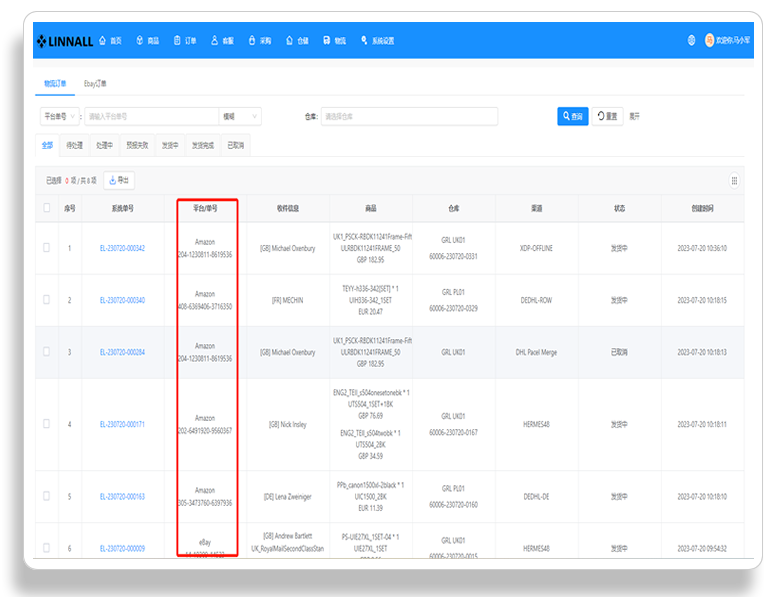The image size is (770, 597).
Task: Open the warehouse selection dropdown
Action: pos(409,116)
